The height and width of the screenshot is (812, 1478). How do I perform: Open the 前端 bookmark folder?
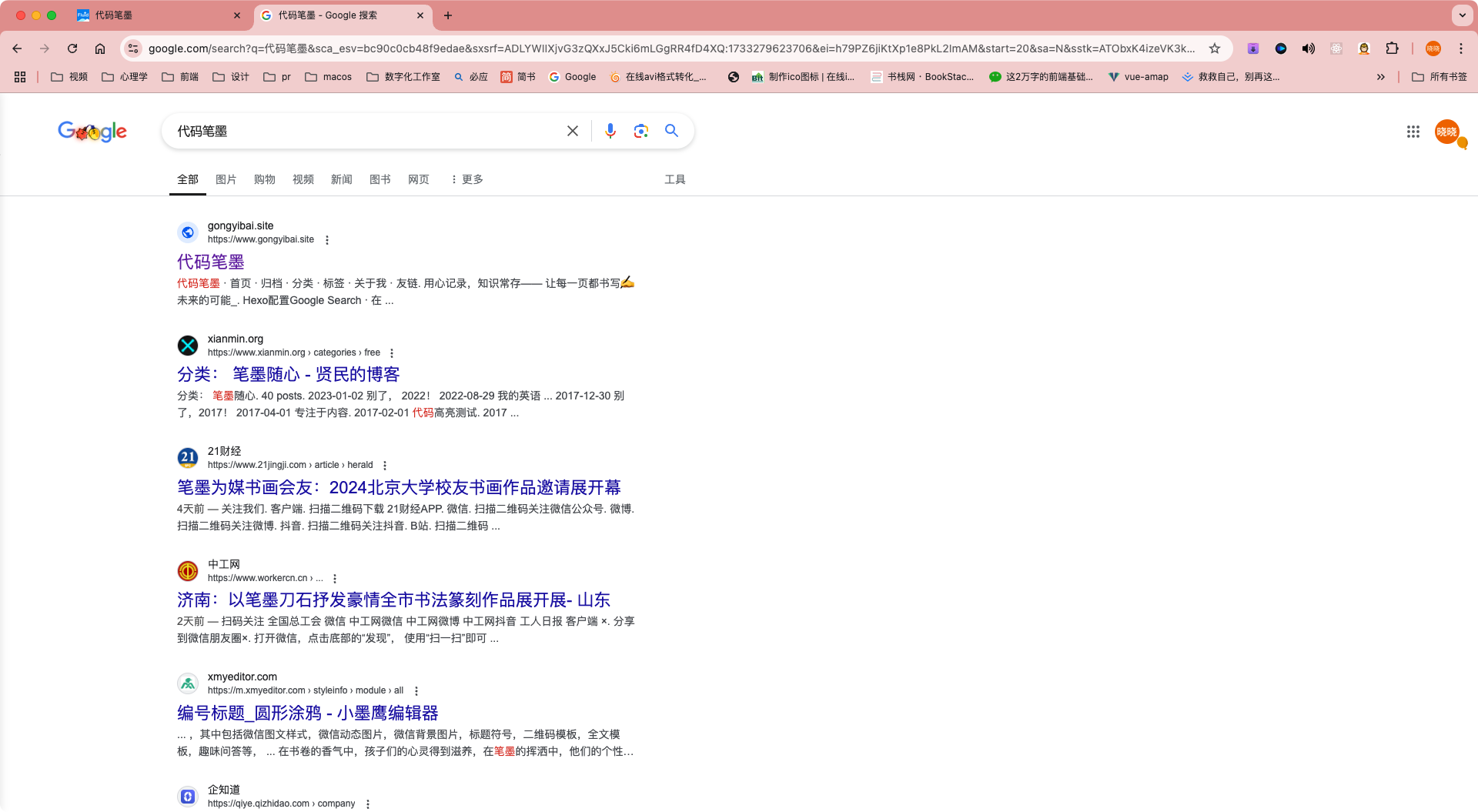tap(180, 77)
